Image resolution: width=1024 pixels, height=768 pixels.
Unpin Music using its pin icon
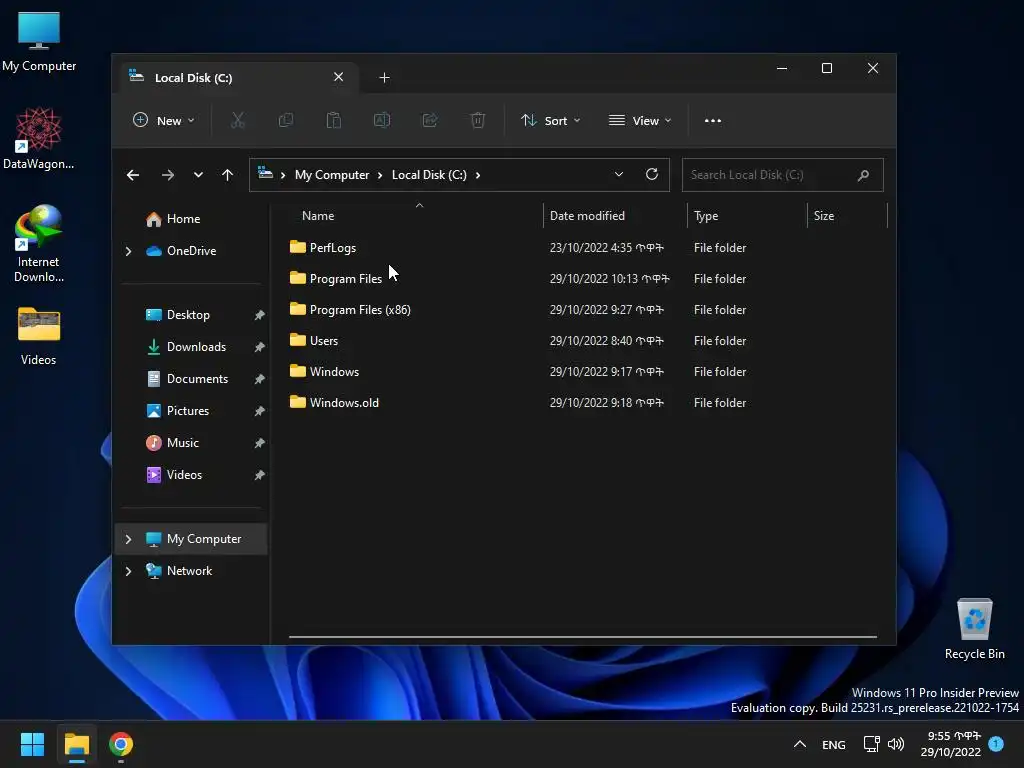[259, 443]
